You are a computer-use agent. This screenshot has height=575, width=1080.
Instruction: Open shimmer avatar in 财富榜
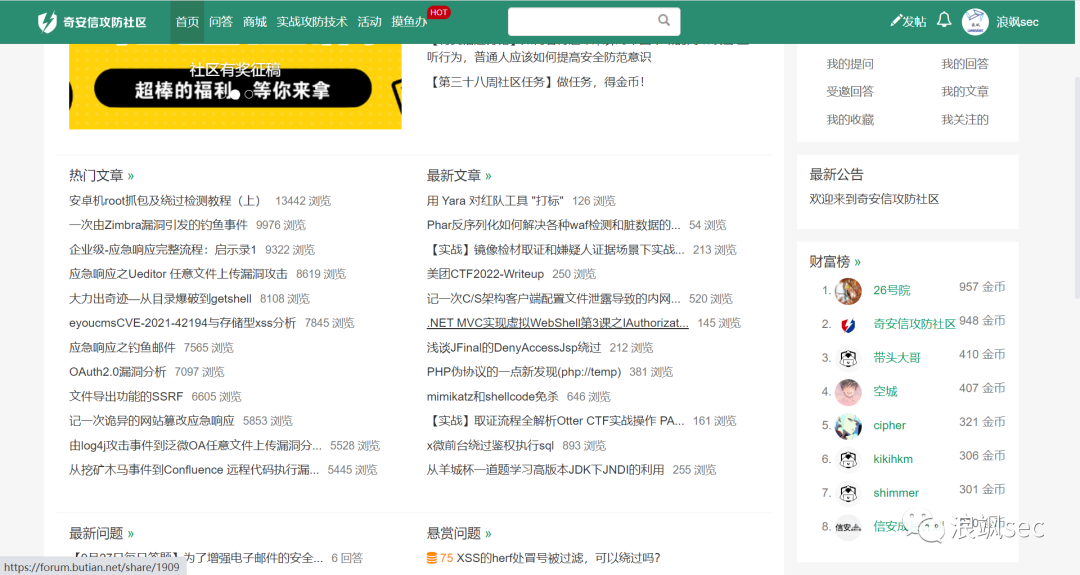click(848, 493)
